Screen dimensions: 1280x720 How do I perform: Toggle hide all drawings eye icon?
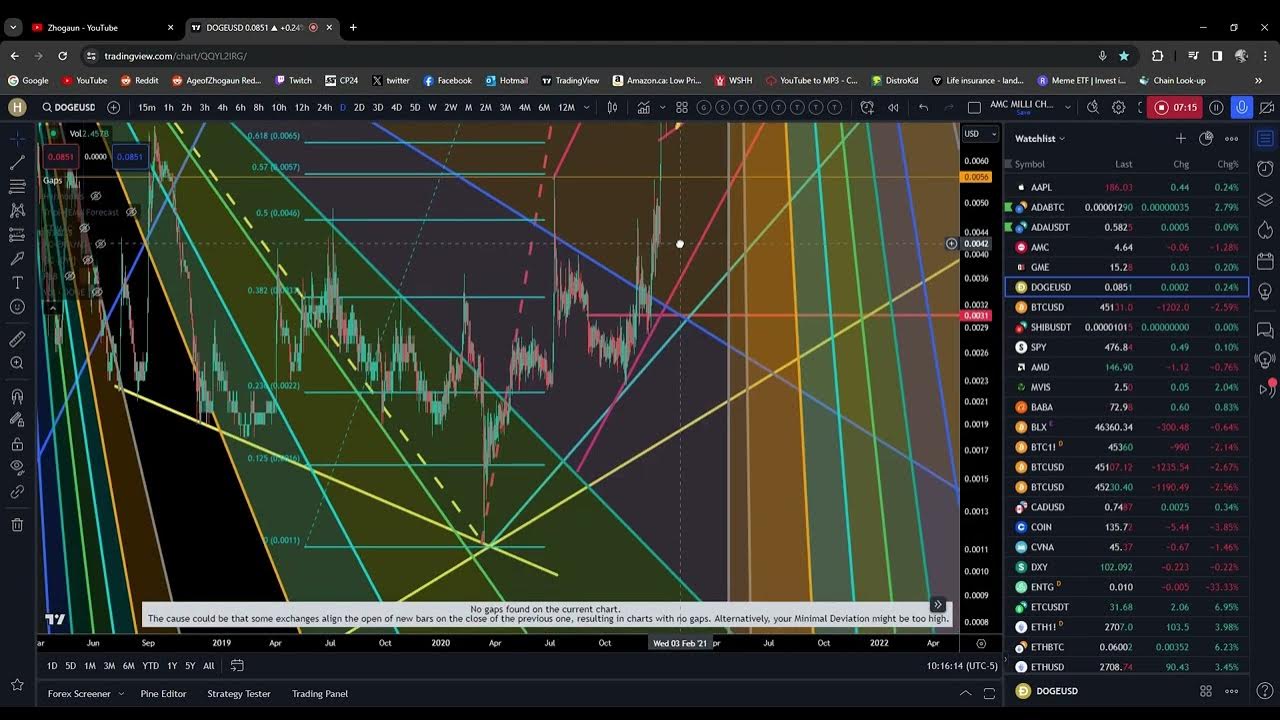point(17,467)
